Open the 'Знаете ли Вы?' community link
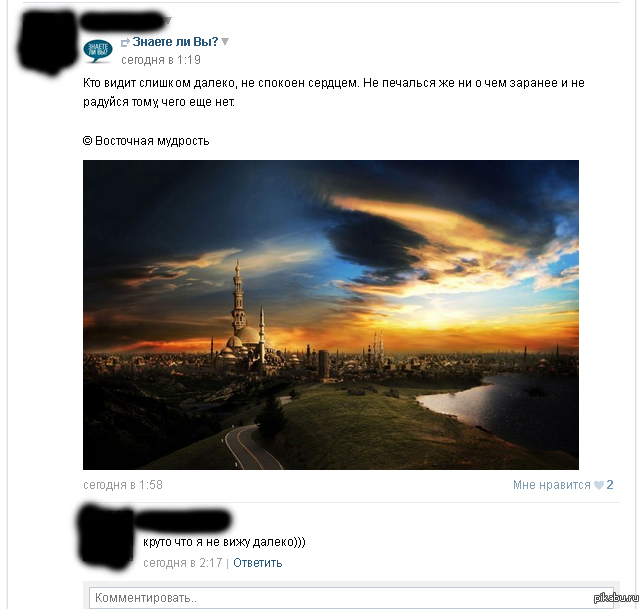The image size is (644, 609). (175, 41)
